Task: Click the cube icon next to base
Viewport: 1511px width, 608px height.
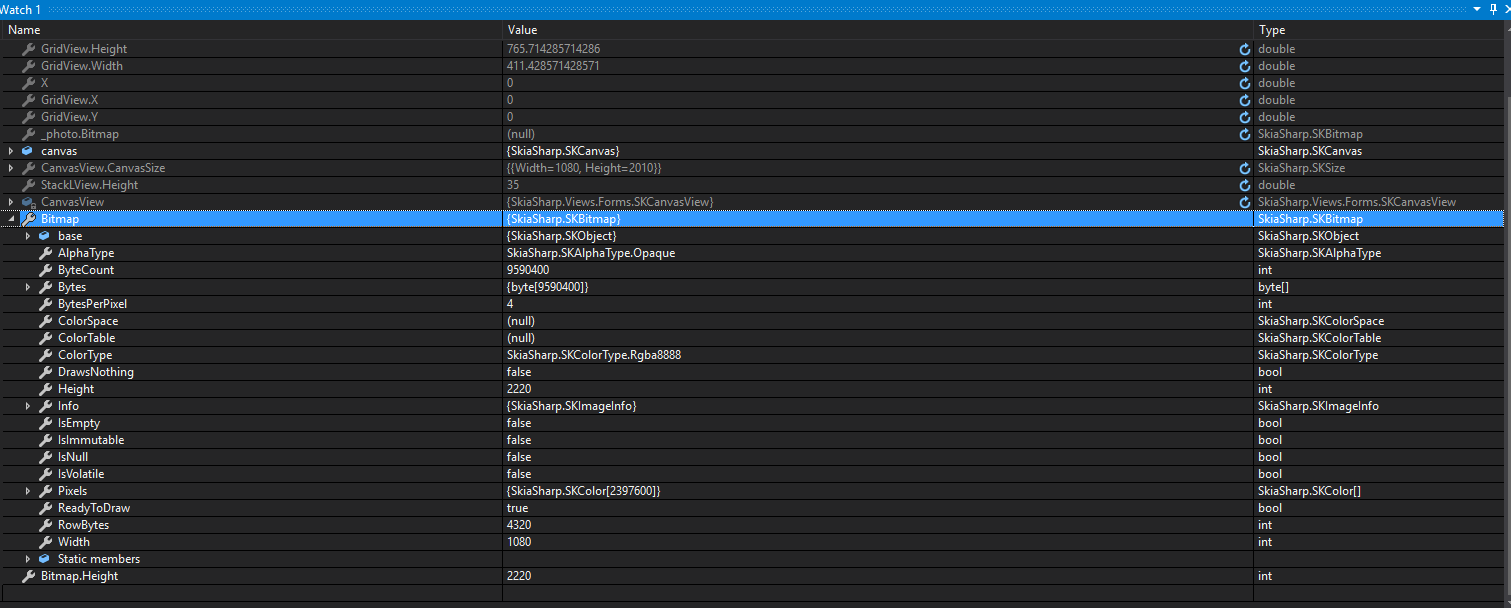Action: click(44, 236)
